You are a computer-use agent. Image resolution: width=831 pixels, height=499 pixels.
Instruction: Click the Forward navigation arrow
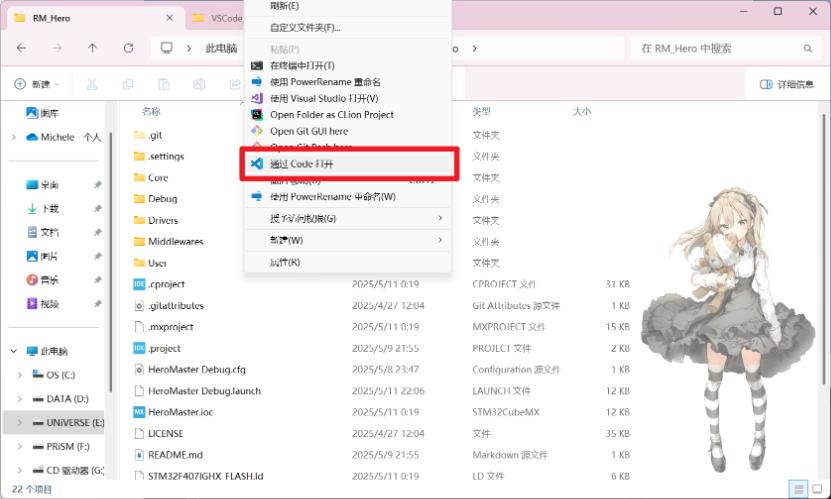point(57,48)
